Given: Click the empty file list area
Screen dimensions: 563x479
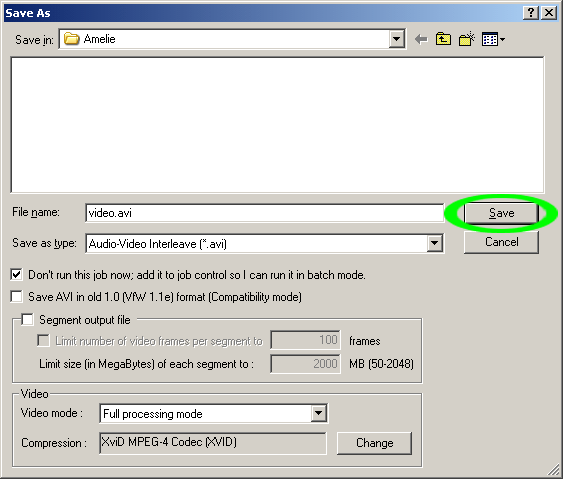Looking at the screenshot, I should 278,125.
